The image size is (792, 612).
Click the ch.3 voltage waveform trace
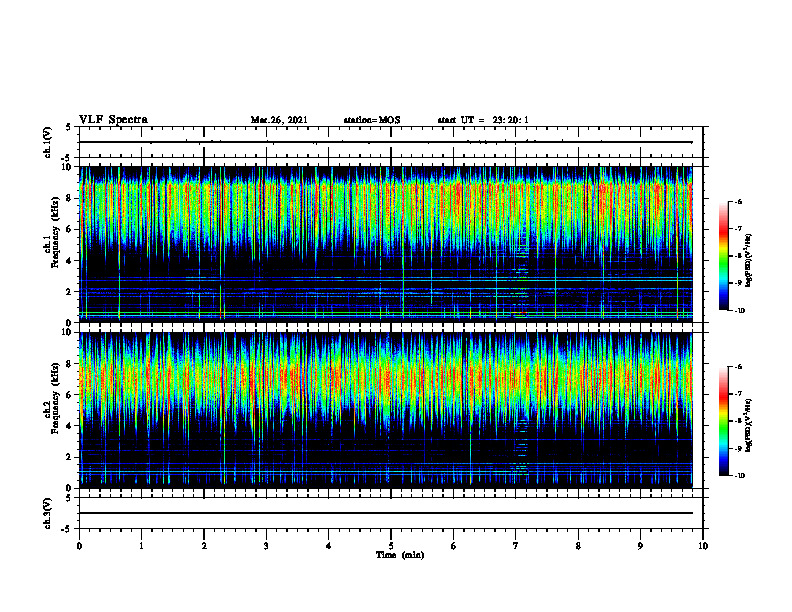click(x=386, y=513)
